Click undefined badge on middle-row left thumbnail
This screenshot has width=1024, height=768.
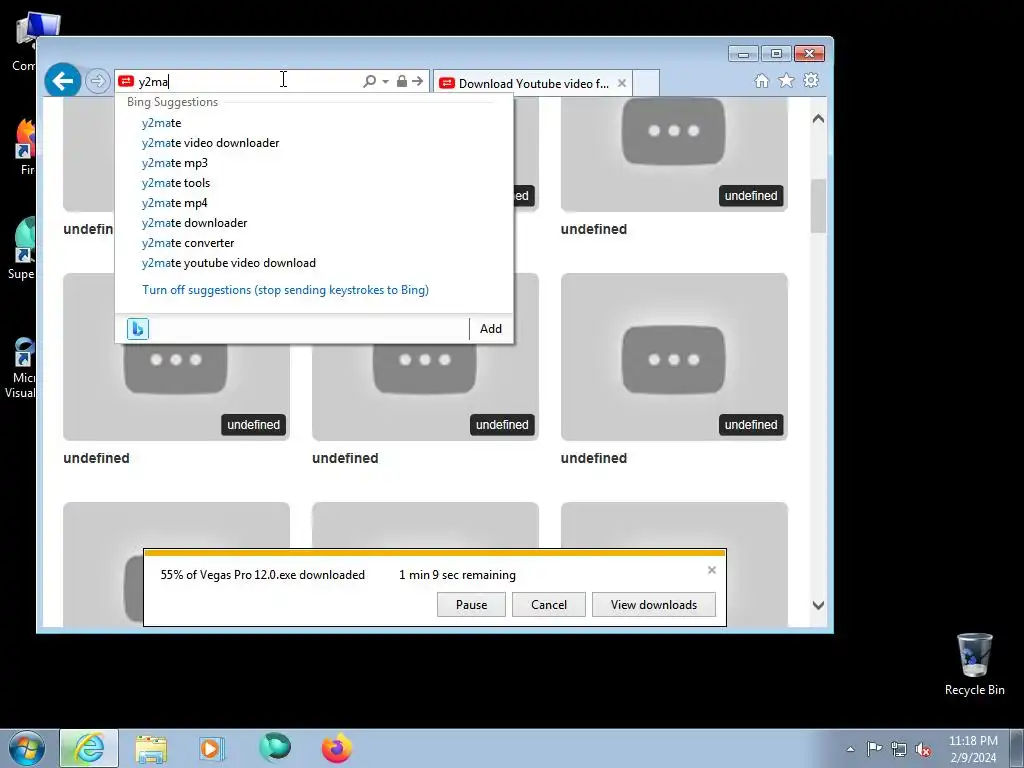pyautogui.click(x=253, y=424)
